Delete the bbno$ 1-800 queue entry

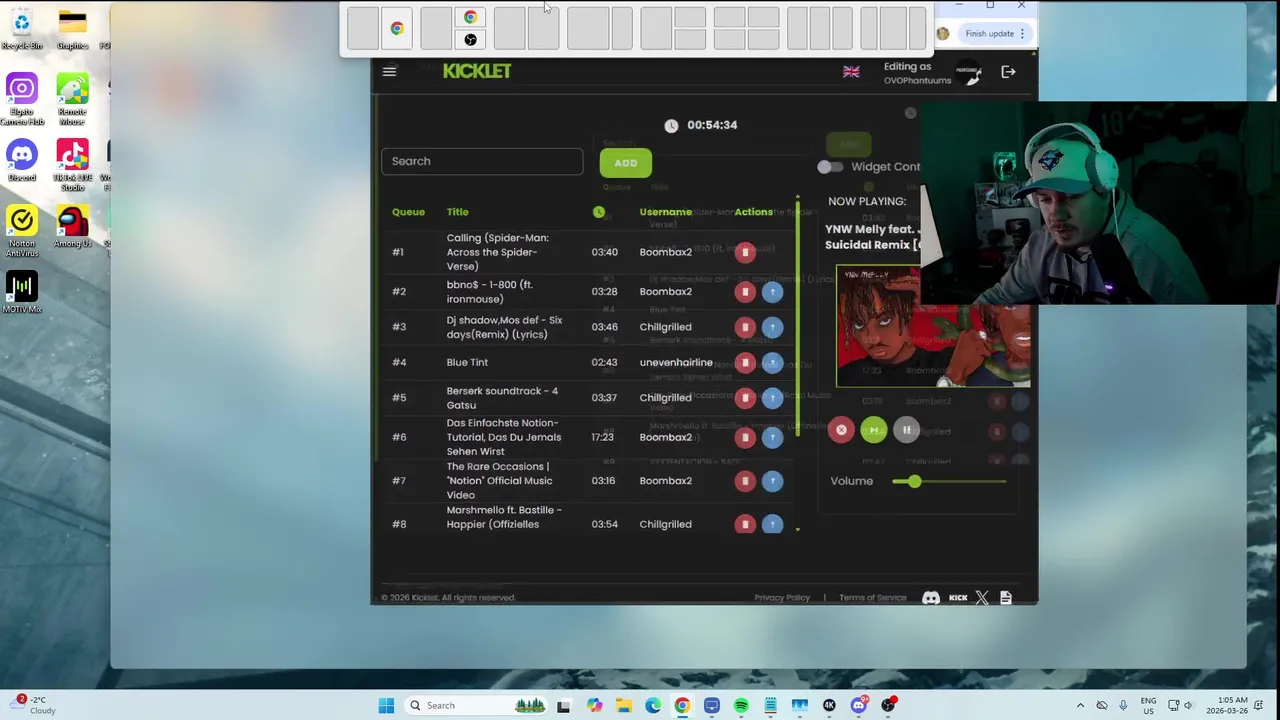click(745, 292)
